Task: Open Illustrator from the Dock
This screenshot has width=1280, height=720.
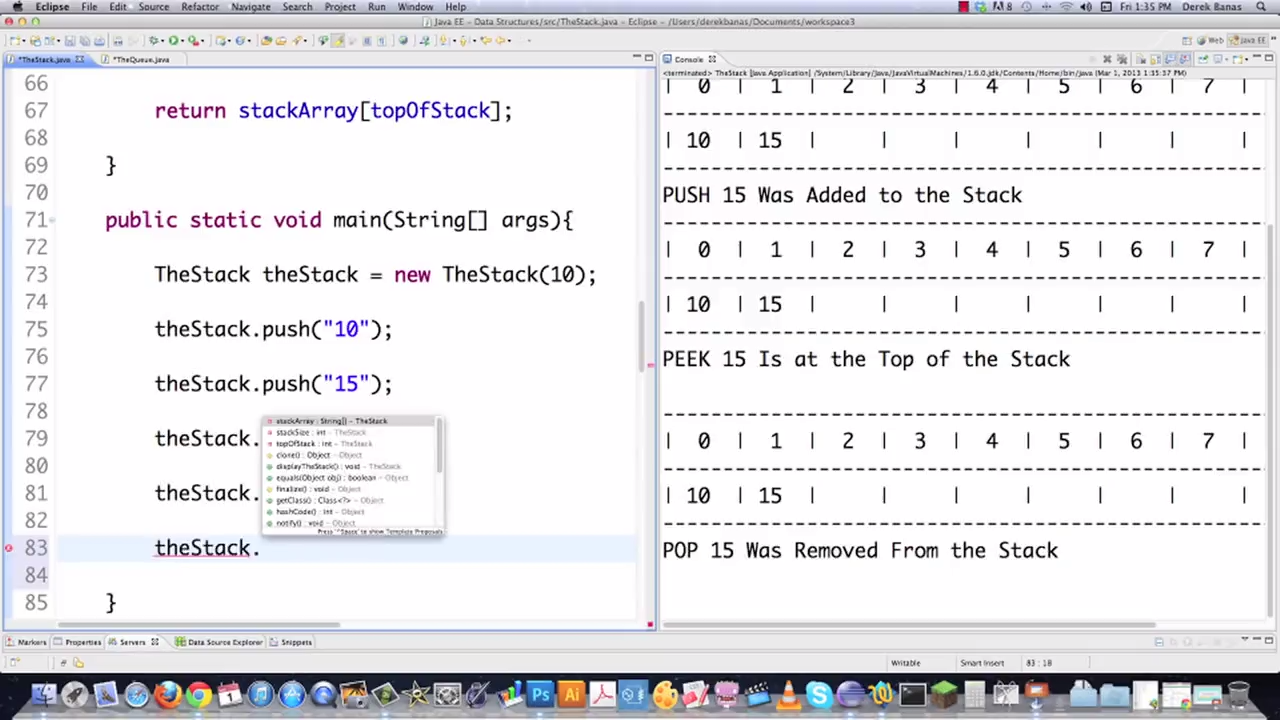Action: (x=571, y=694)
